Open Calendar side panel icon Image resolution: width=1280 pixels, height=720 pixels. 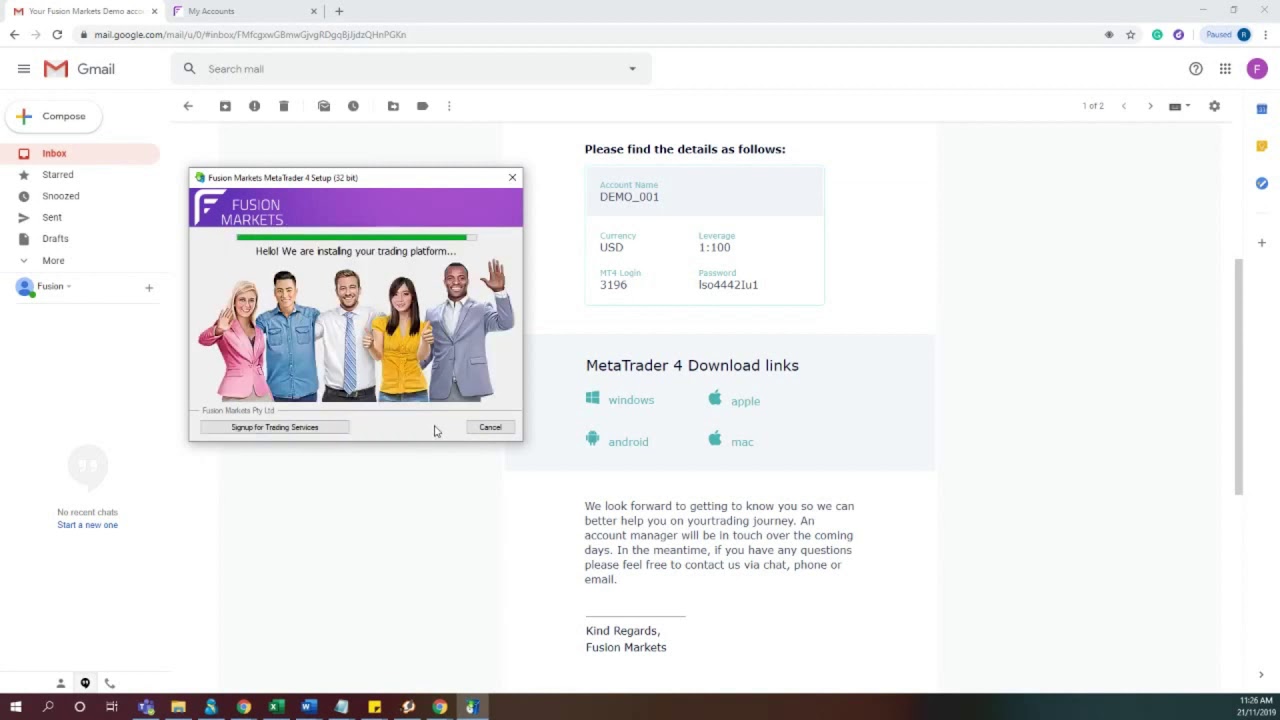tap(1262, 108)
